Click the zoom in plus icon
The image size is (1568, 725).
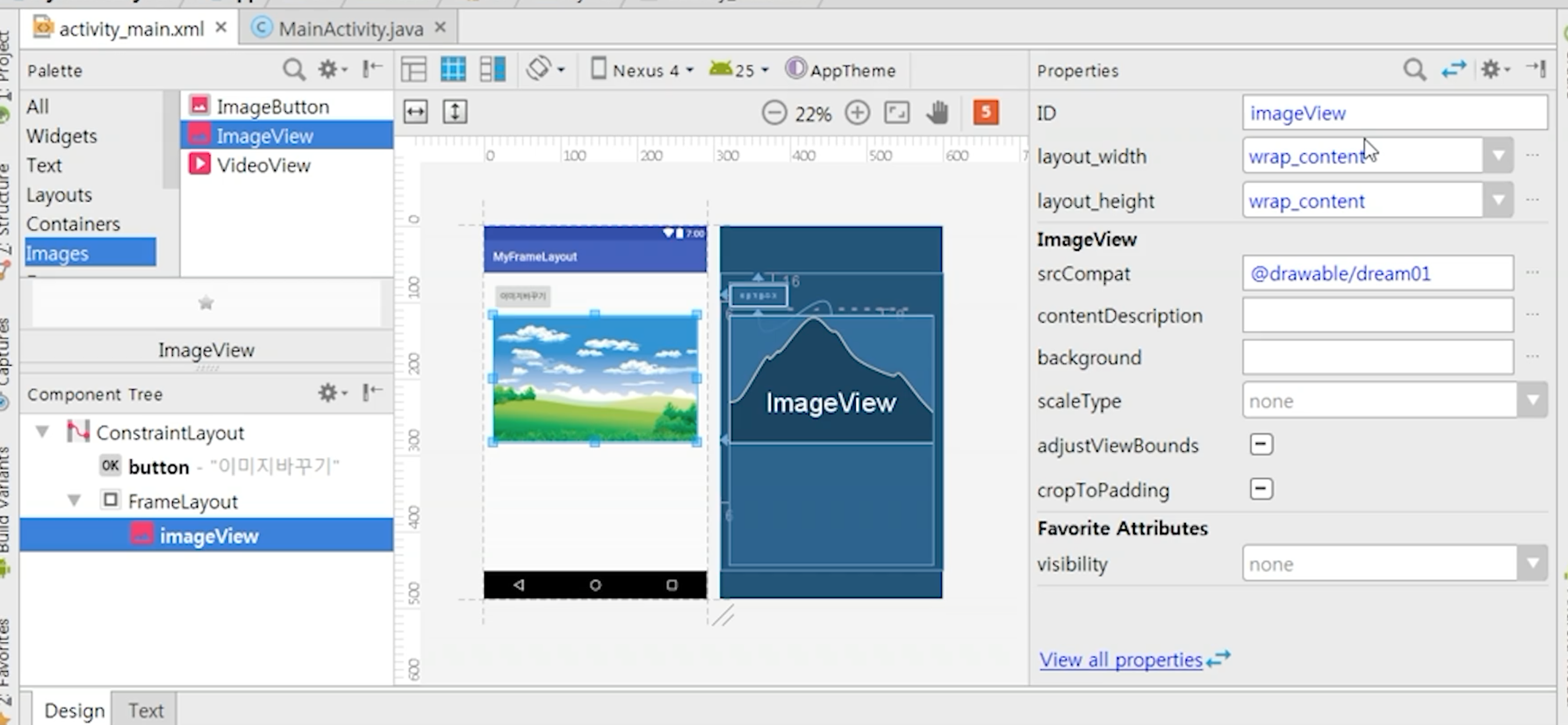point(857,113)
